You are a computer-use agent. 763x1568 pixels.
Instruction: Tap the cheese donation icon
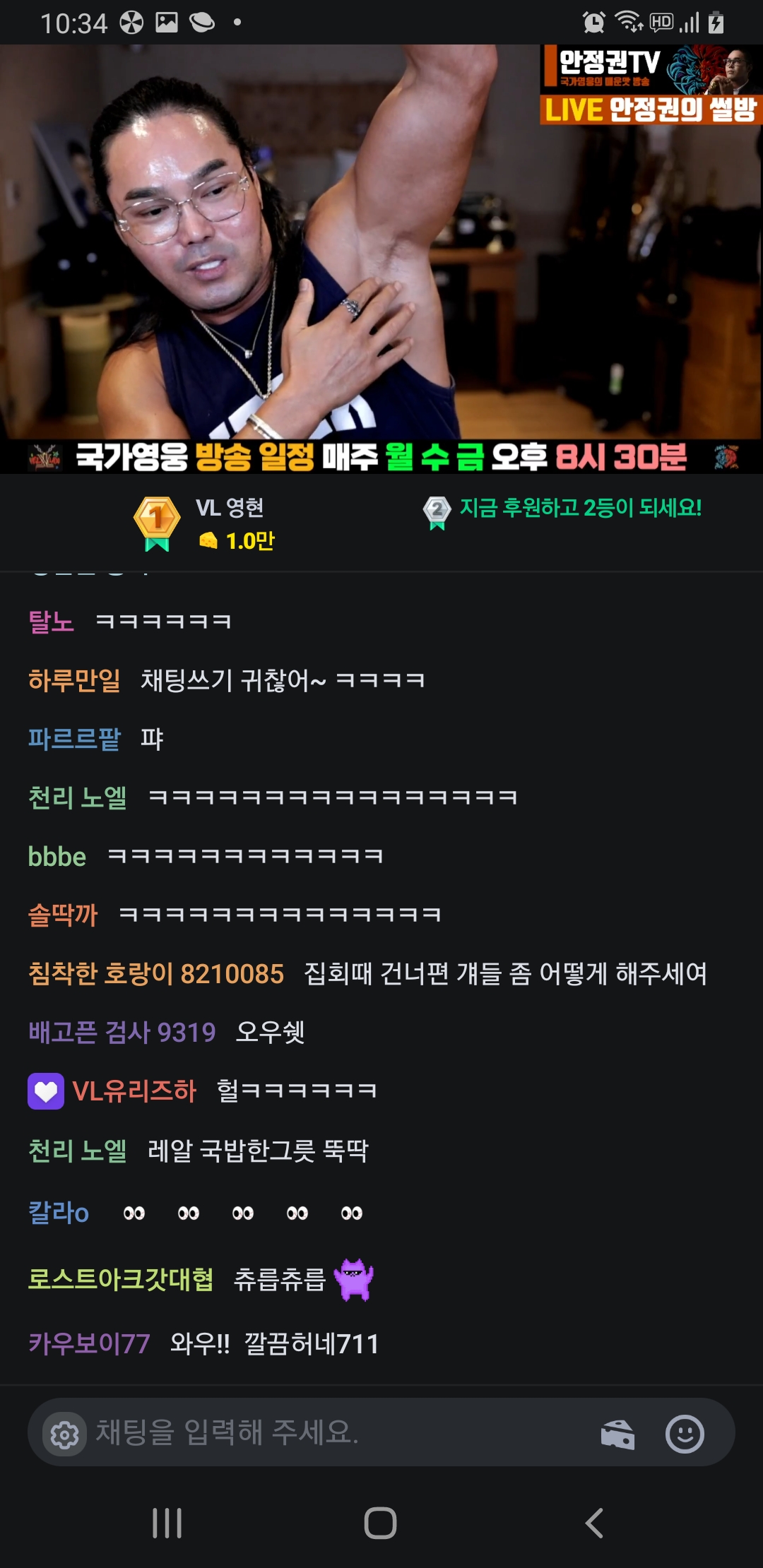coord(617,1435)
